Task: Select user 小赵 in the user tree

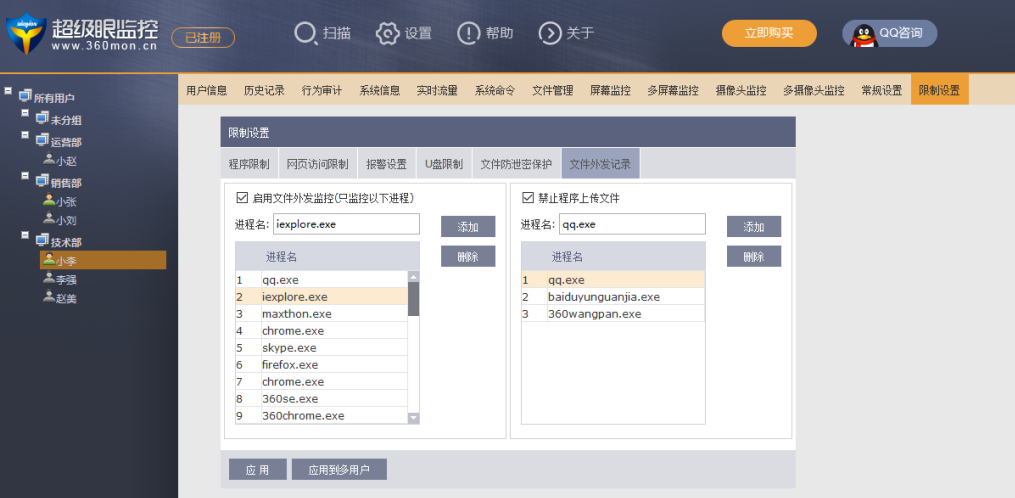Action: point(66,159)
